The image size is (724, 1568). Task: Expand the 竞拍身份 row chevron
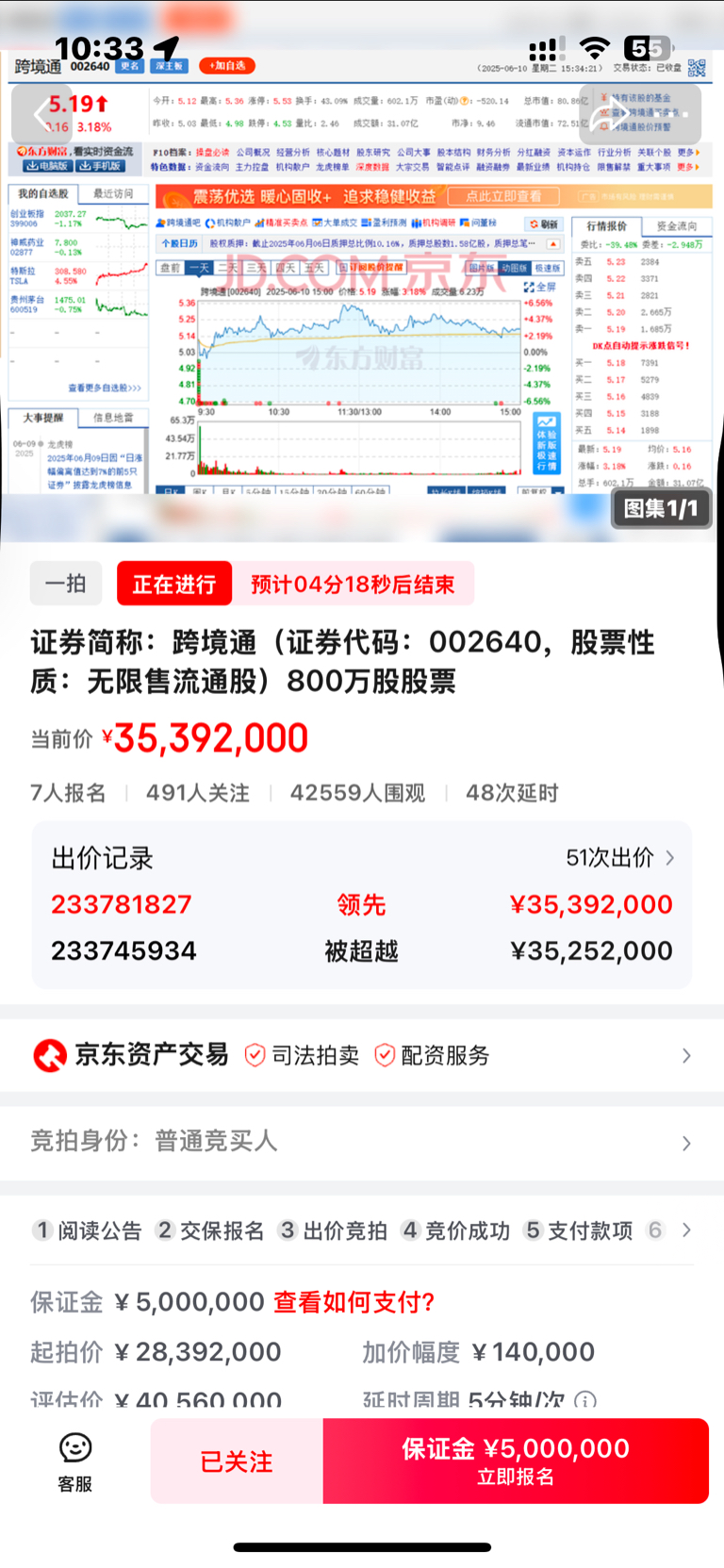(x=686, y=1143)
